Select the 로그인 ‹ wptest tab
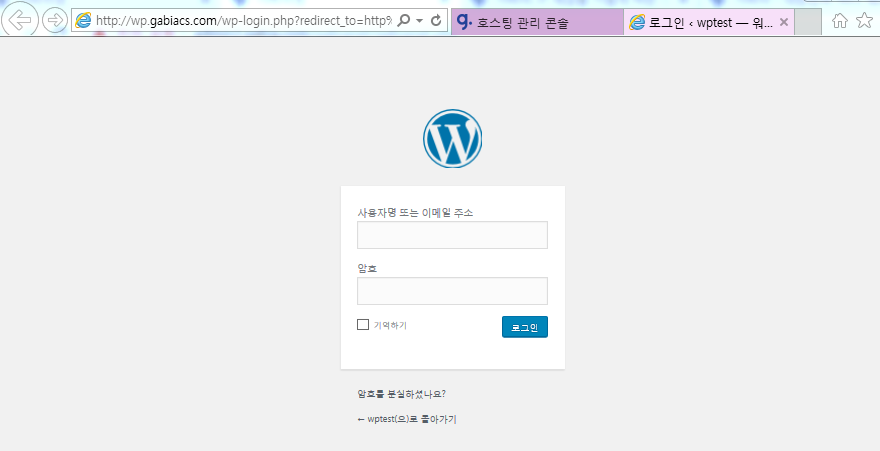 708,22
